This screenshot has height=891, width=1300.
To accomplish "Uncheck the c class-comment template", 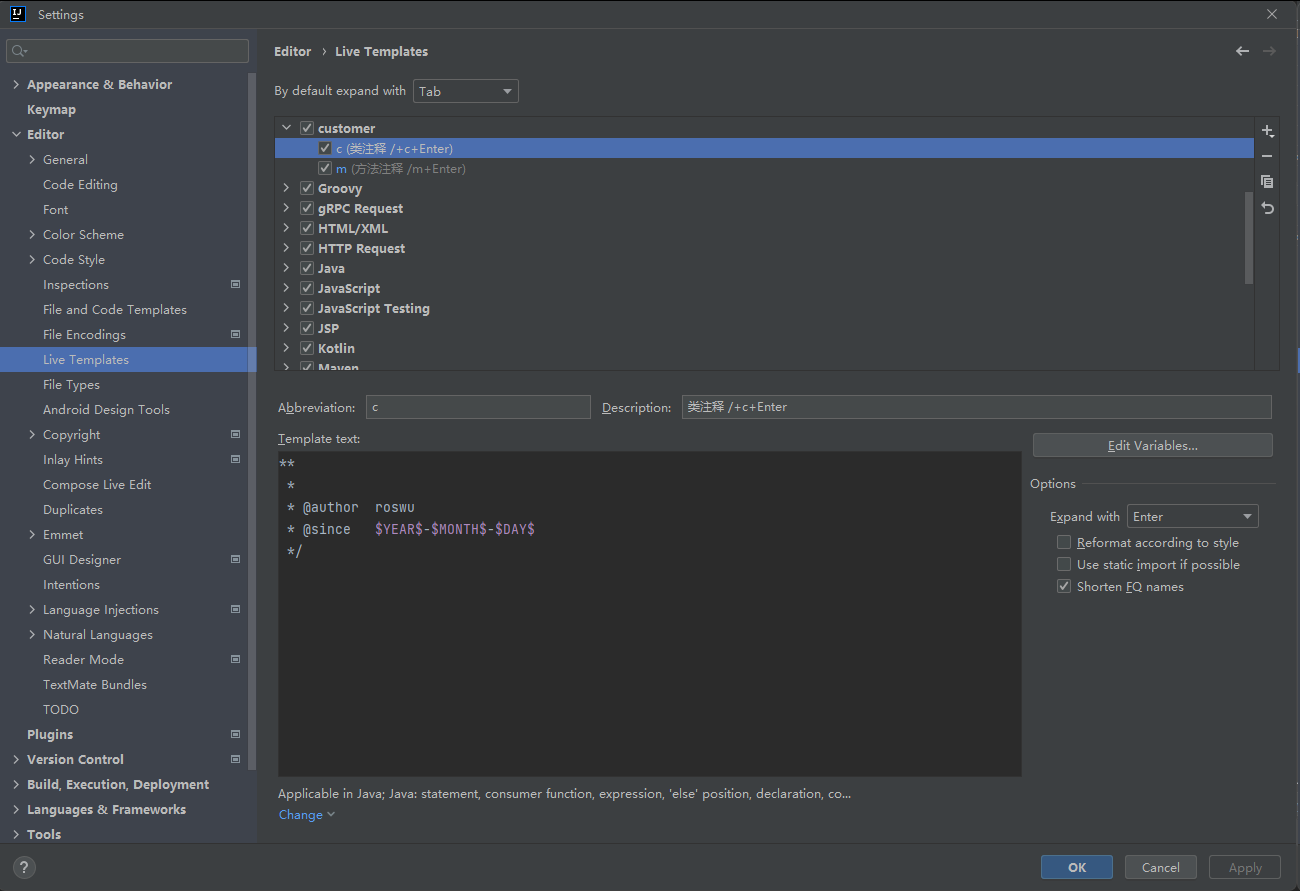I will (x=325, y=148).
